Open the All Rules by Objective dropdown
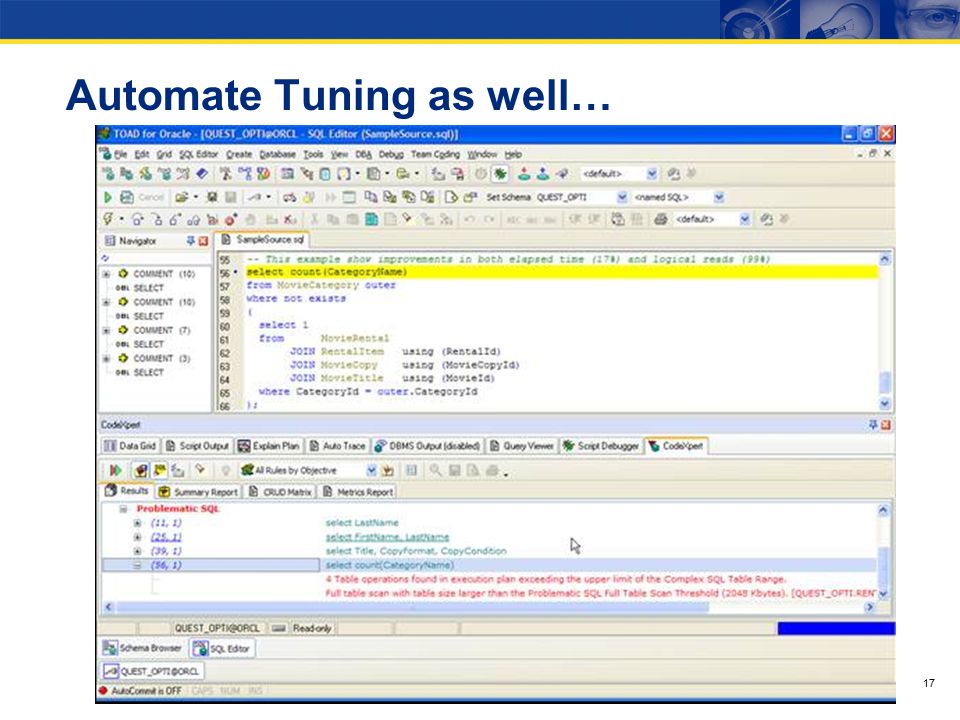The height and width of the screenshot is (720, 960). (371, 470)
